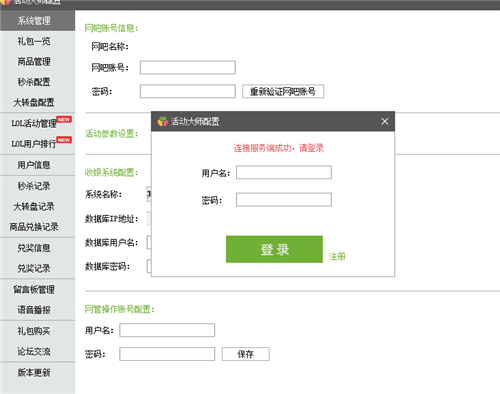The height and width of the screenshot is (394, 500).
Task: Select 版本更新 in sidebar
Action: click(x=34, y=372)
